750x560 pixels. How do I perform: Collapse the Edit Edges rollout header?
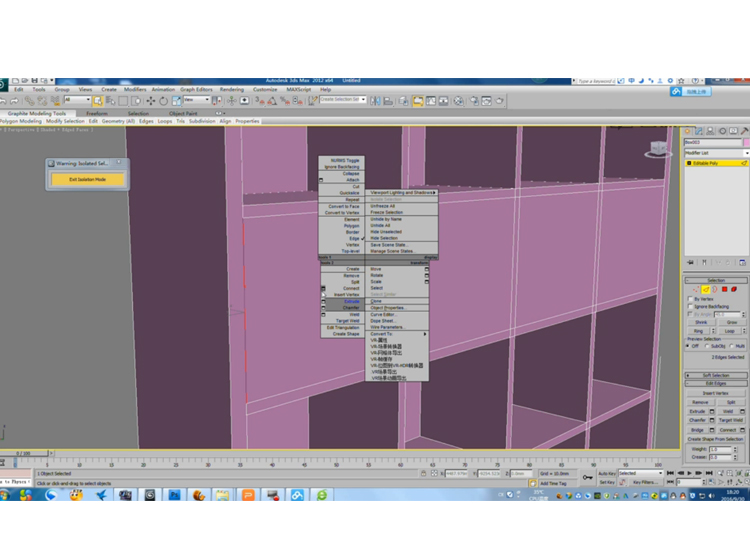pos(716,384)
